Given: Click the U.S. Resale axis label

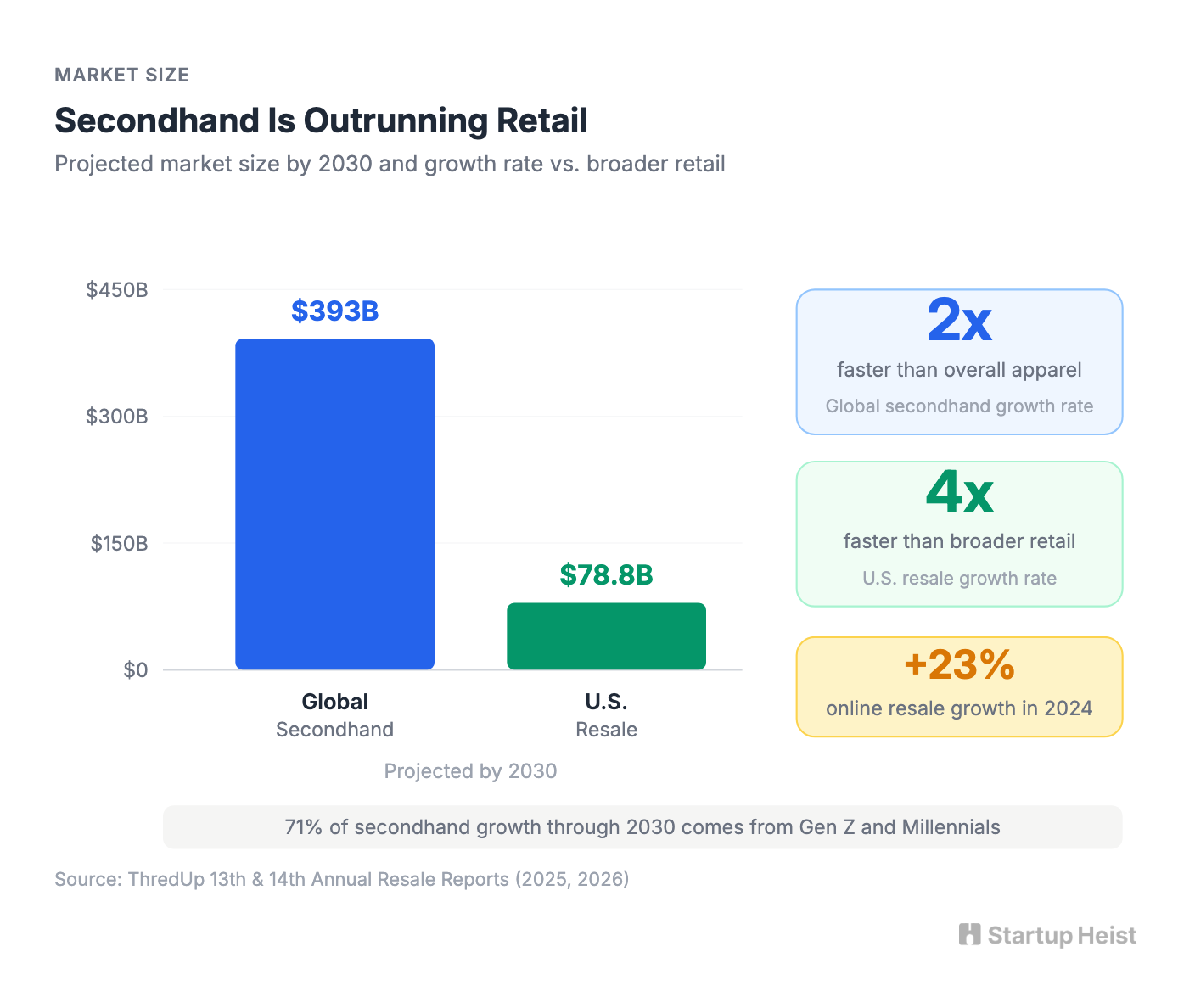Looking at the screenshot, I should pos(606,714).
